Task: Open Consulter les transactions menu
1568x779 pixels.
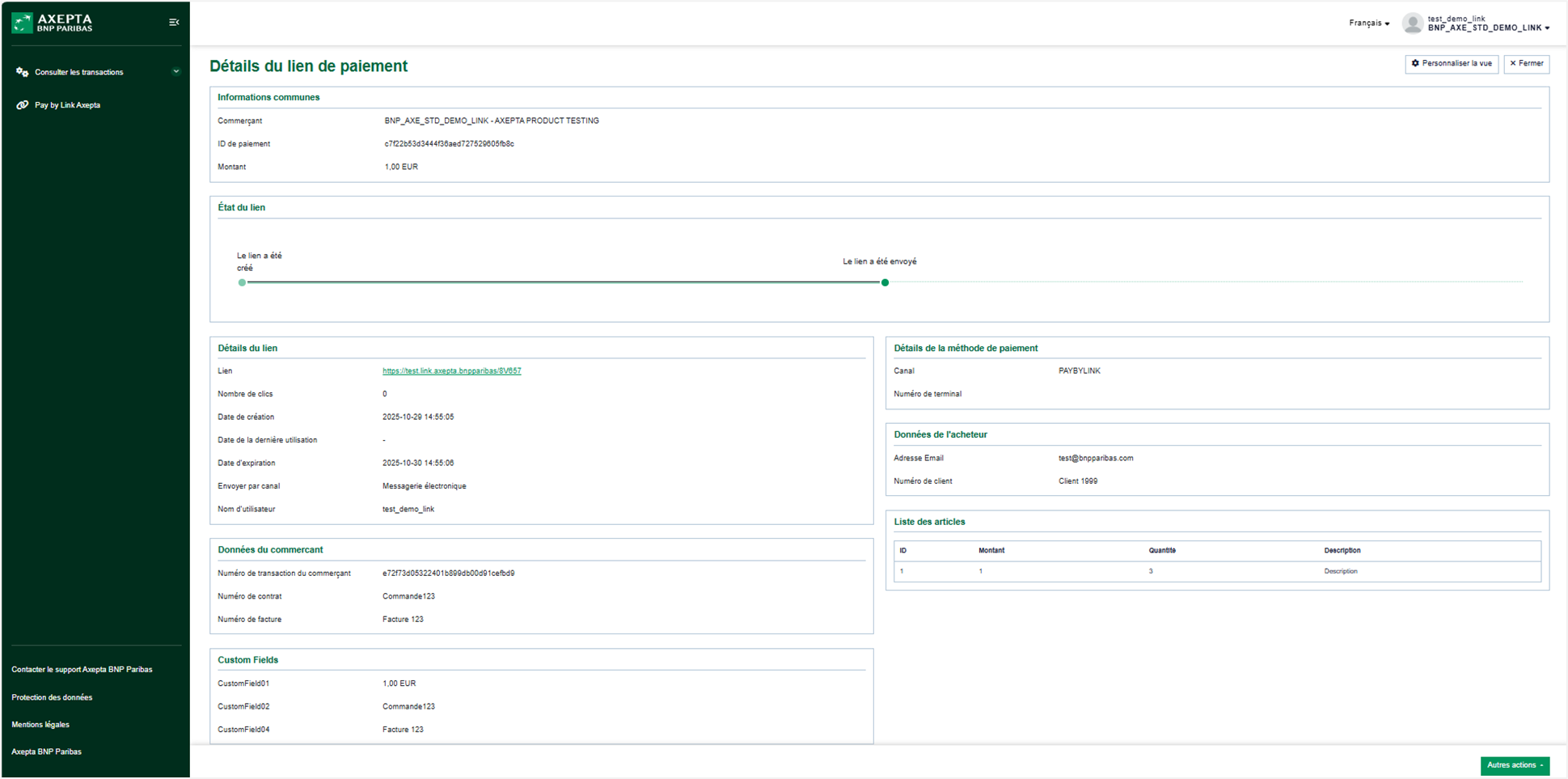Action: pyautogui.click(x=79, y=72)
